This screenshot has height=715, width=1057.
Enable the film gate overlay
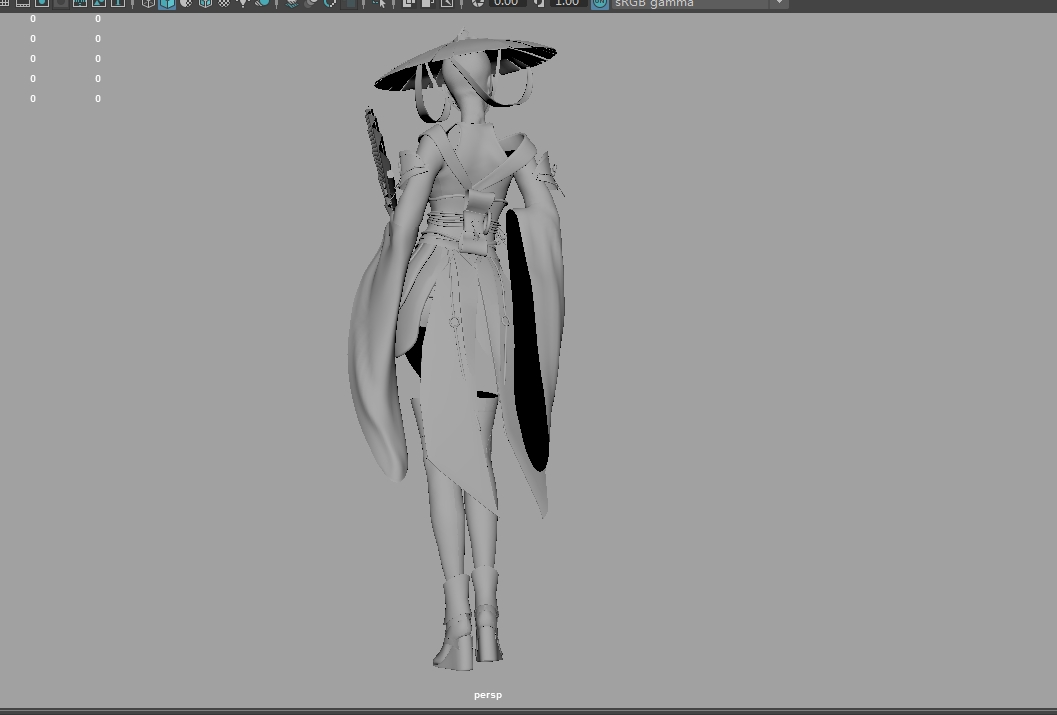pos(23,4)
